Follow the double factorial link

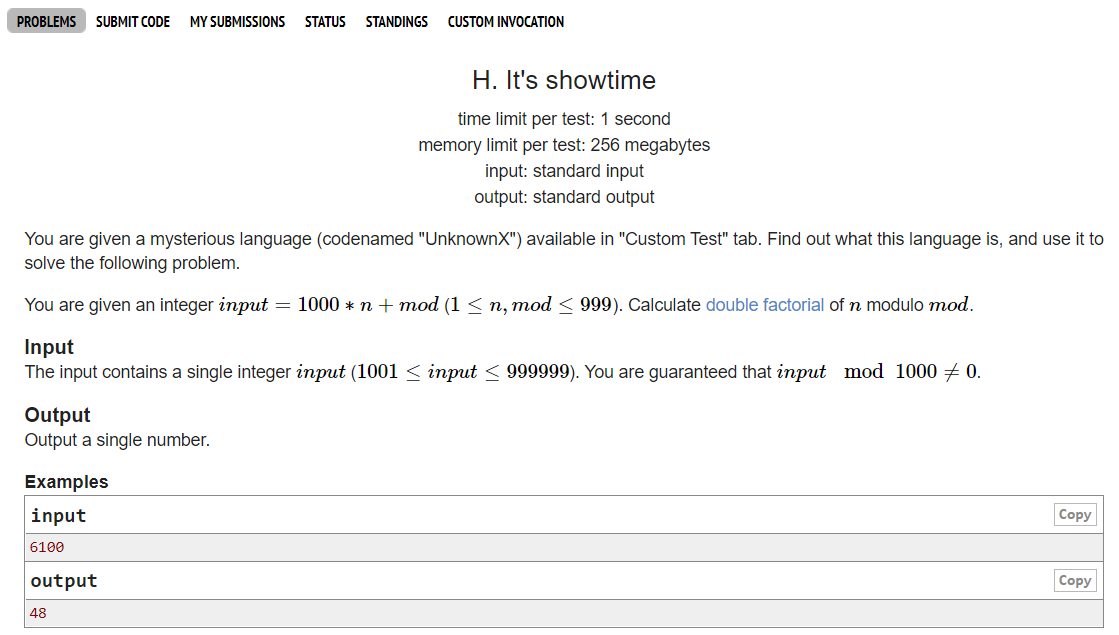click(x=765, y=305)
